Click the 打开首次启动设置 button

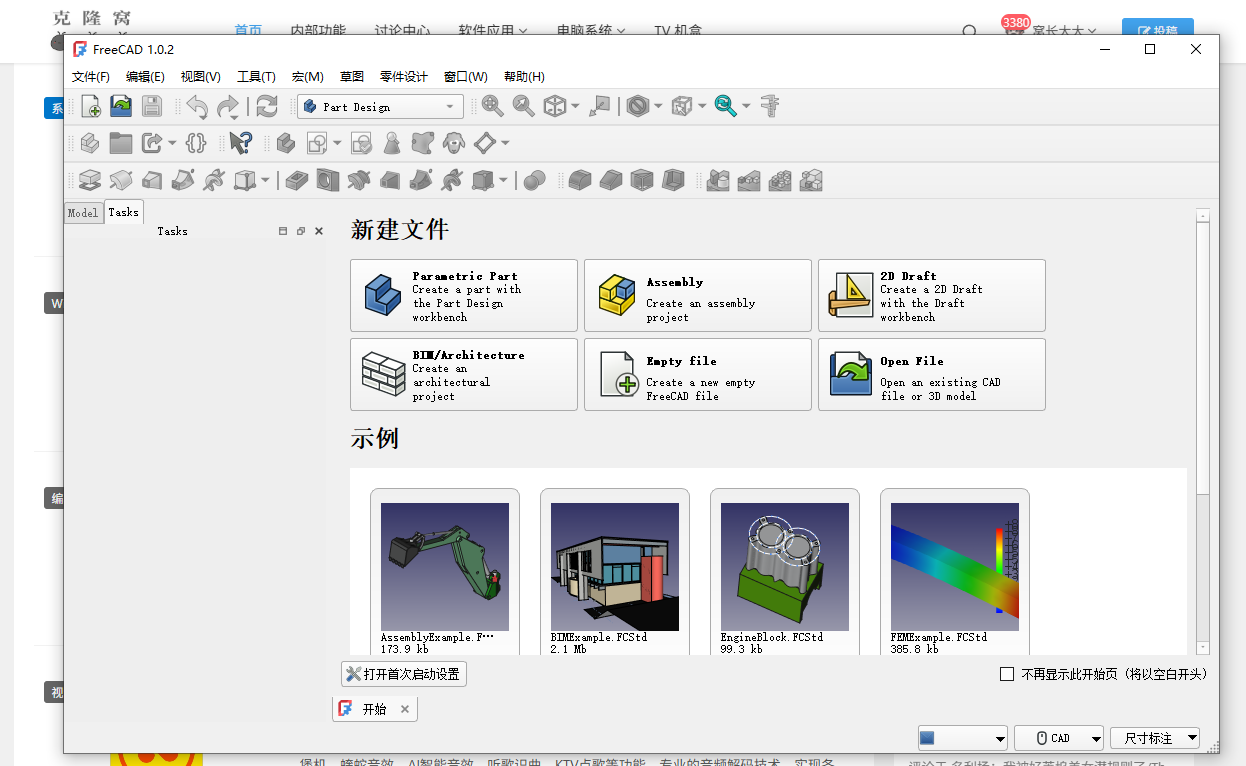pos(404,674)
